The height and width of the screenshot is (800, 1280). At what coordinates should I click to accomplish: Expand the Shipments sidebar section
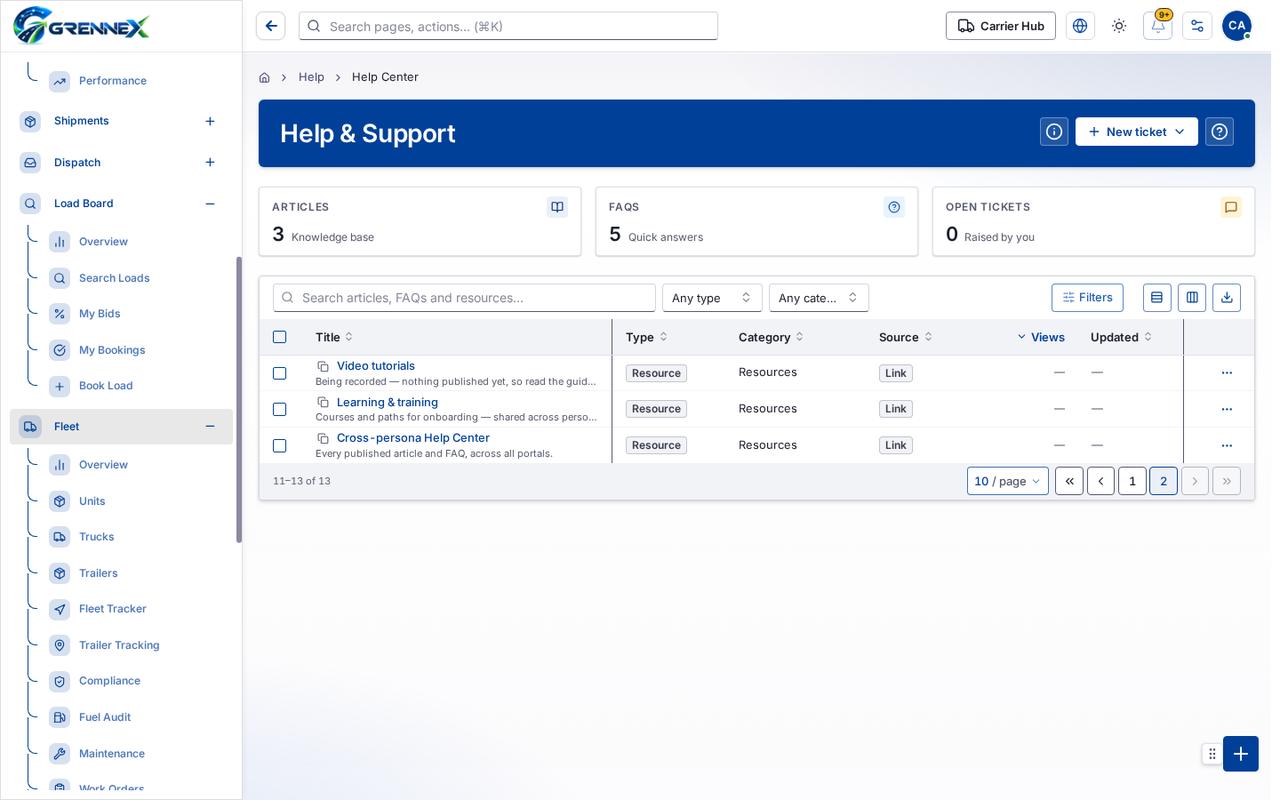pos(210,121)
